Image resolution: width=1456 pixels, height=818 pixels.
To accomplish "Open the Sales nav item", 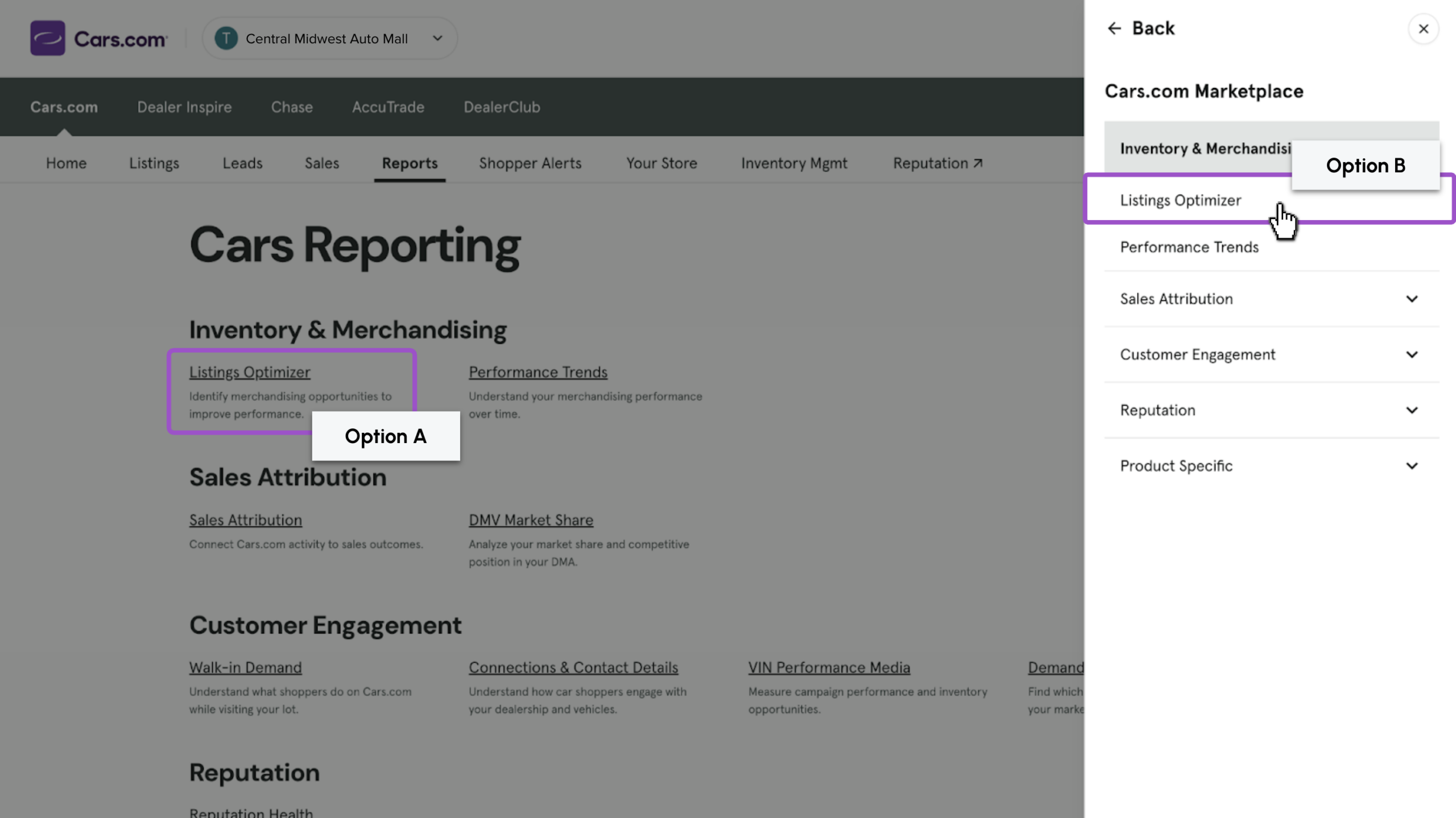I will (322, 163).
